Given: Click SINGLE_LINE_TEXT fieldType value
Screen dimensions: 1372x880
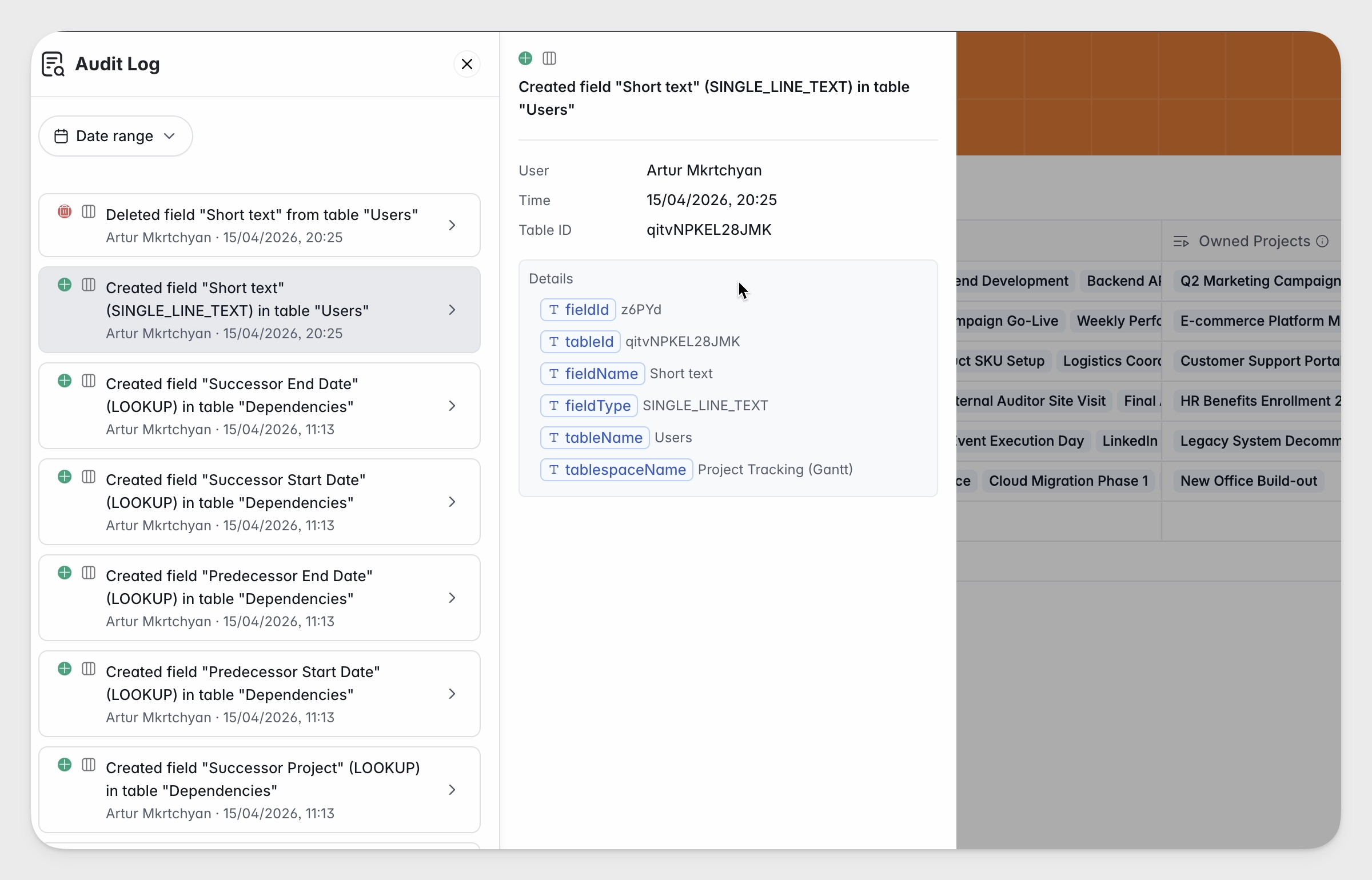Looking at the screenshot, I should [x=705, y=406].
